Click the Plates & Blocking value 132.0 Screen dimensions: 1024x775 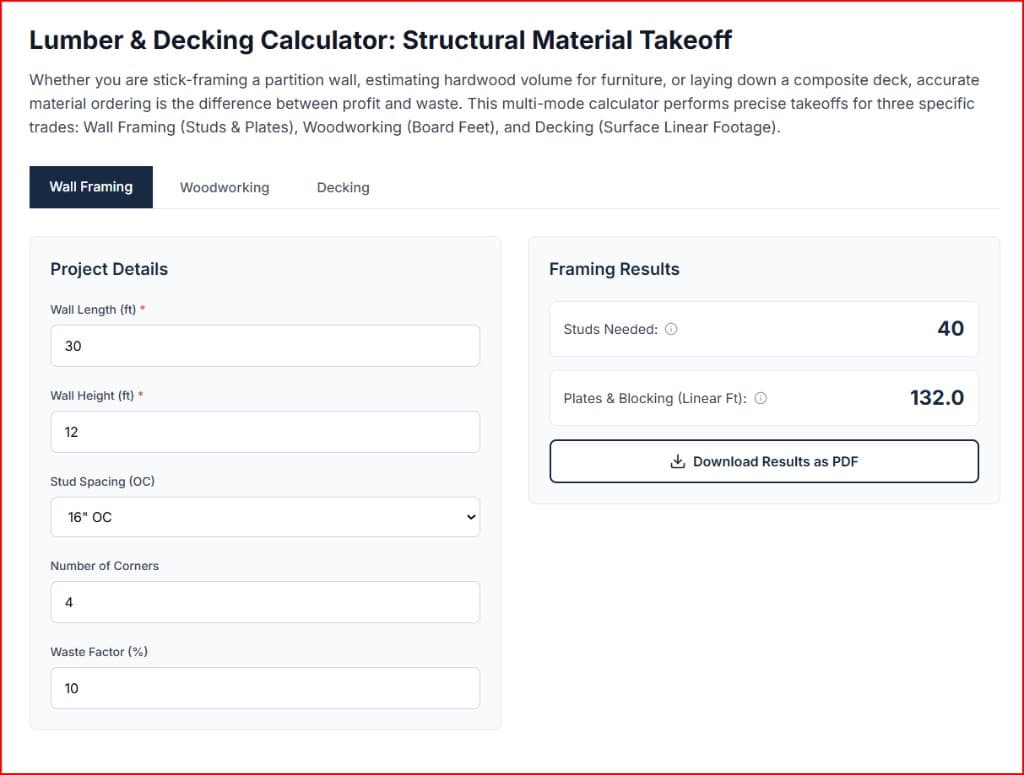(x=936, y=398)
